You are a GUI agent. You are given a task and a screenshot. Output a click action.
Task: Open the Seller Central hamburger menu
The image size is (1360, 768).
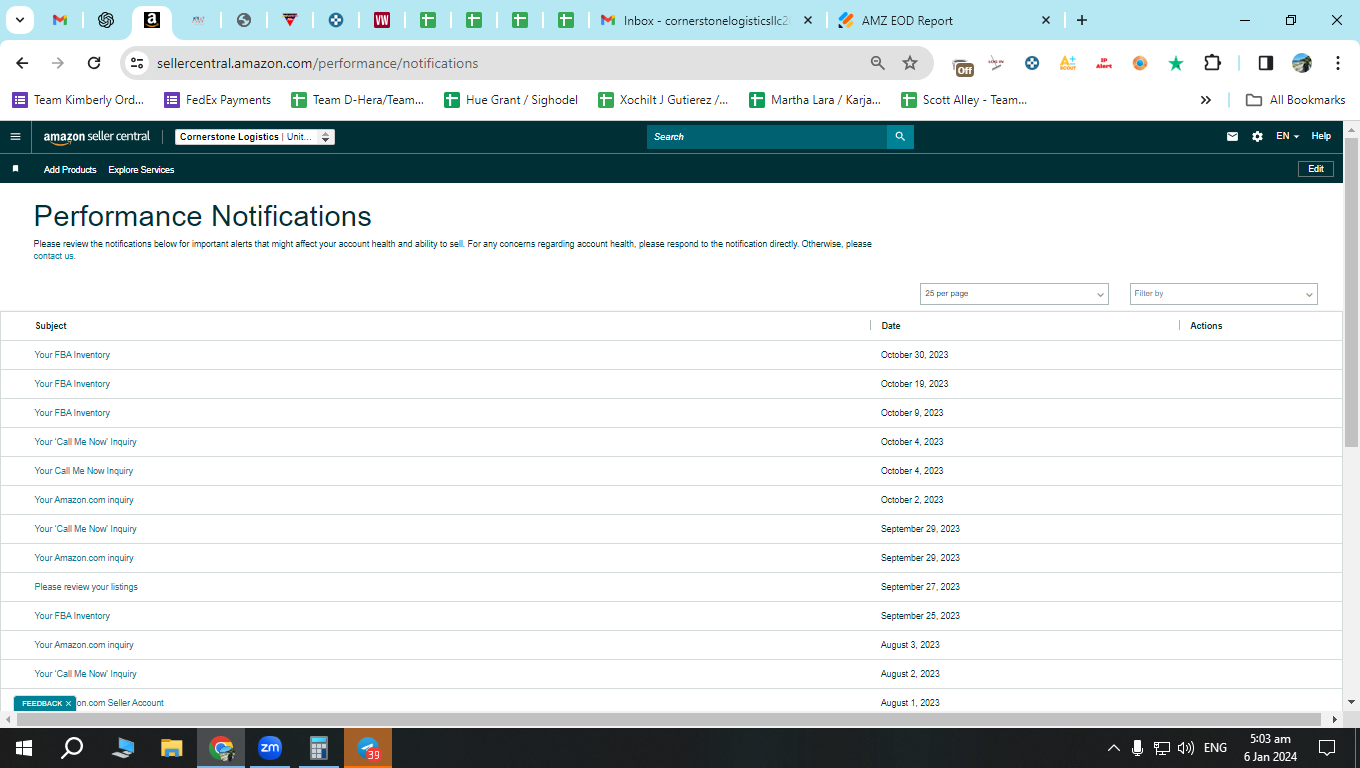(x=15, y=137)
